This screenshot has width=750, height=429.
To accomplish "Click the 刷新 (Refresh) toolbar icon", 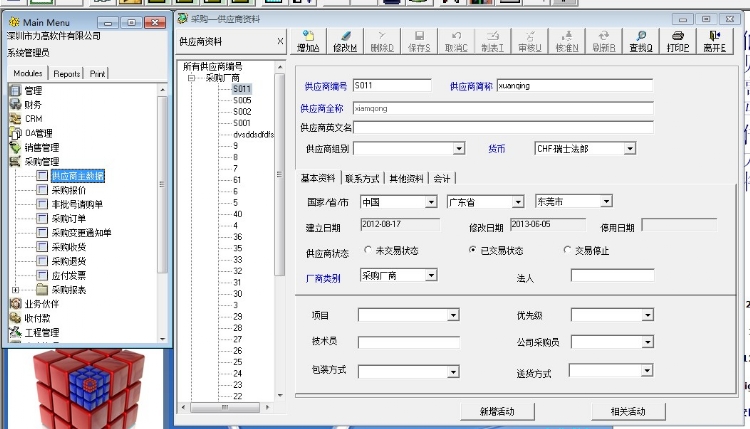I will (604, 41).
